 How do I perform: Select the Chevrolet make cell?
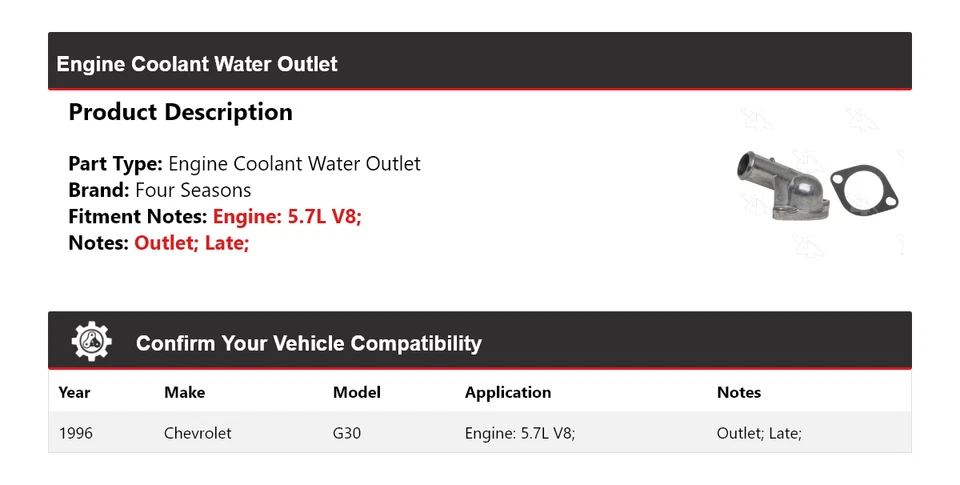[x=197, y=433]
